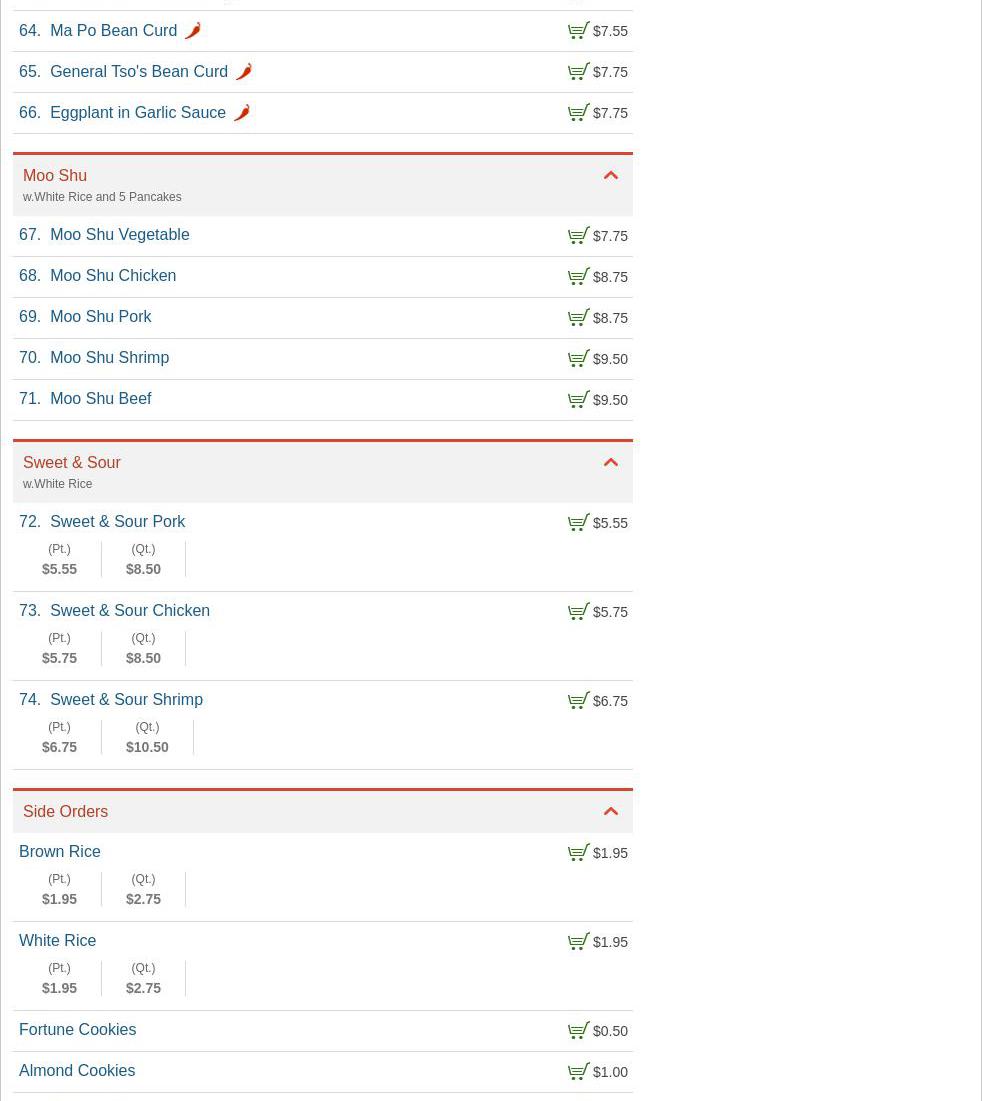Add Sweet & Sour Shrimp via cart icon
This screenshot has width=982, height=1101.
click(x=579, y=701)
